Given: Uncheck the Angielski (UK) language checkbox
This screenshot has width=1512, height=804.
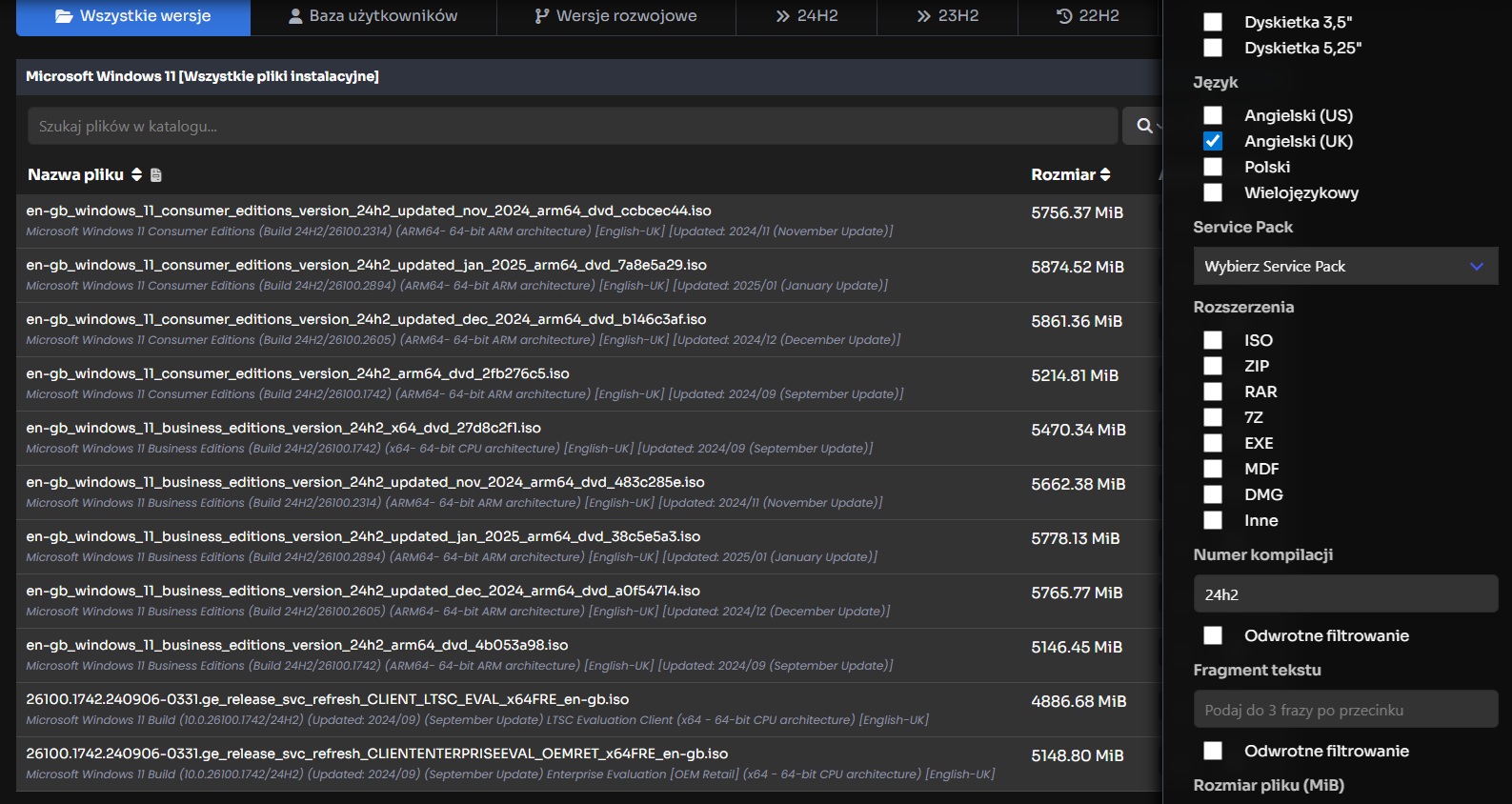Looking at the screenshot, I should click(x=1213, y=141).
